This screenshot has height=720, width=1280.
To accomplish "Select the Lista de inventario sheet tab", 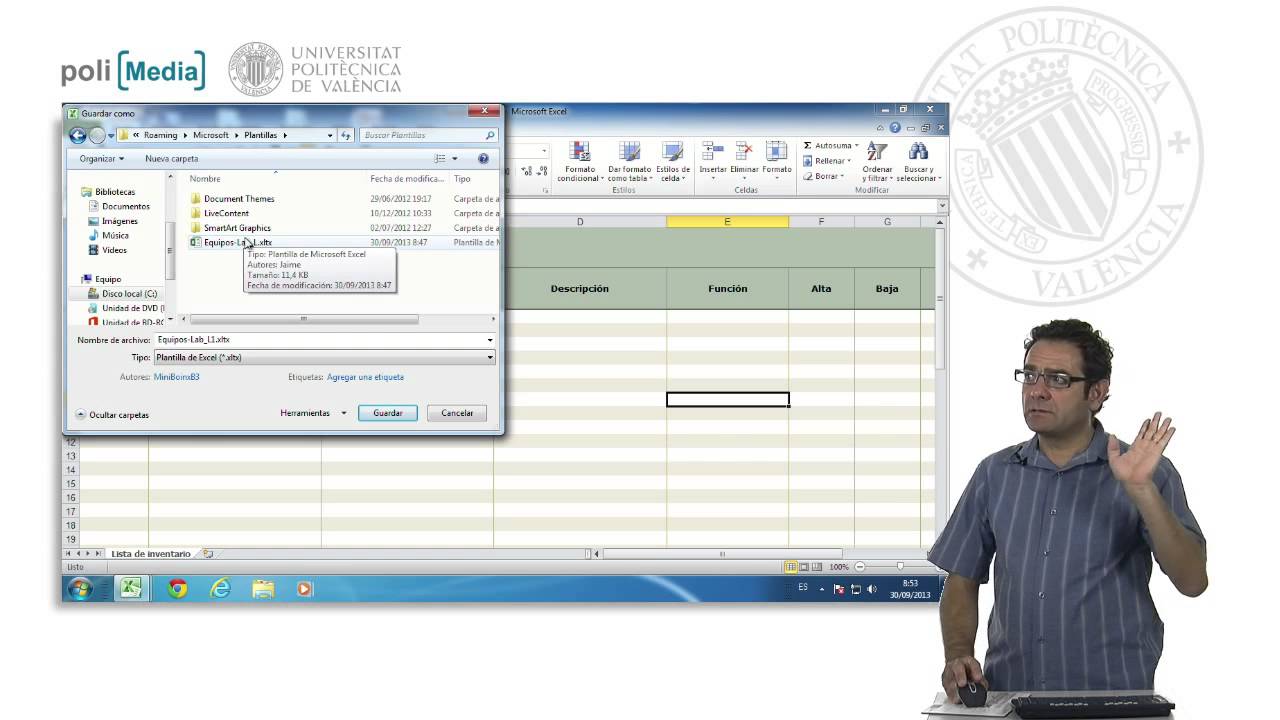I will (x=150, y=554).
